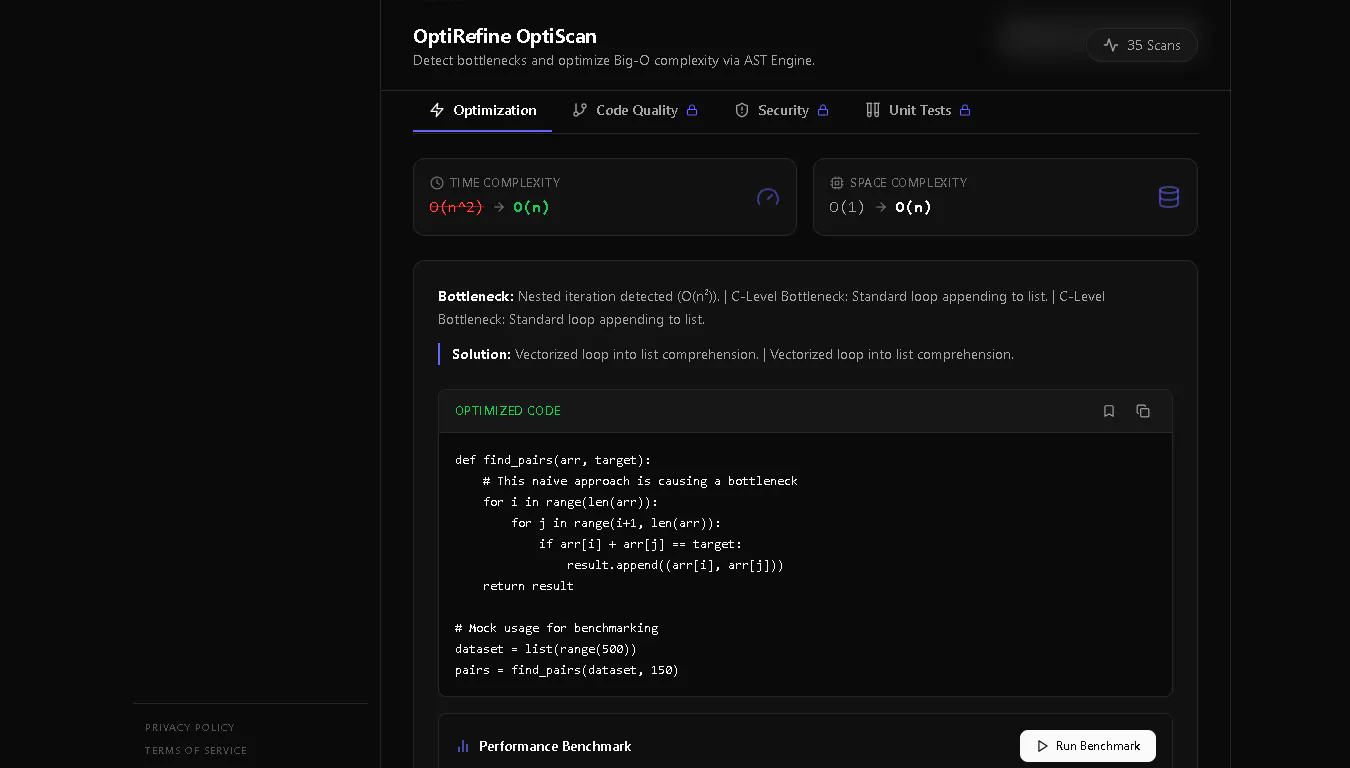1350x768 pixels.
Task: Click the '# Mock usage for benchmarking' comment
Action: [557, 628]
